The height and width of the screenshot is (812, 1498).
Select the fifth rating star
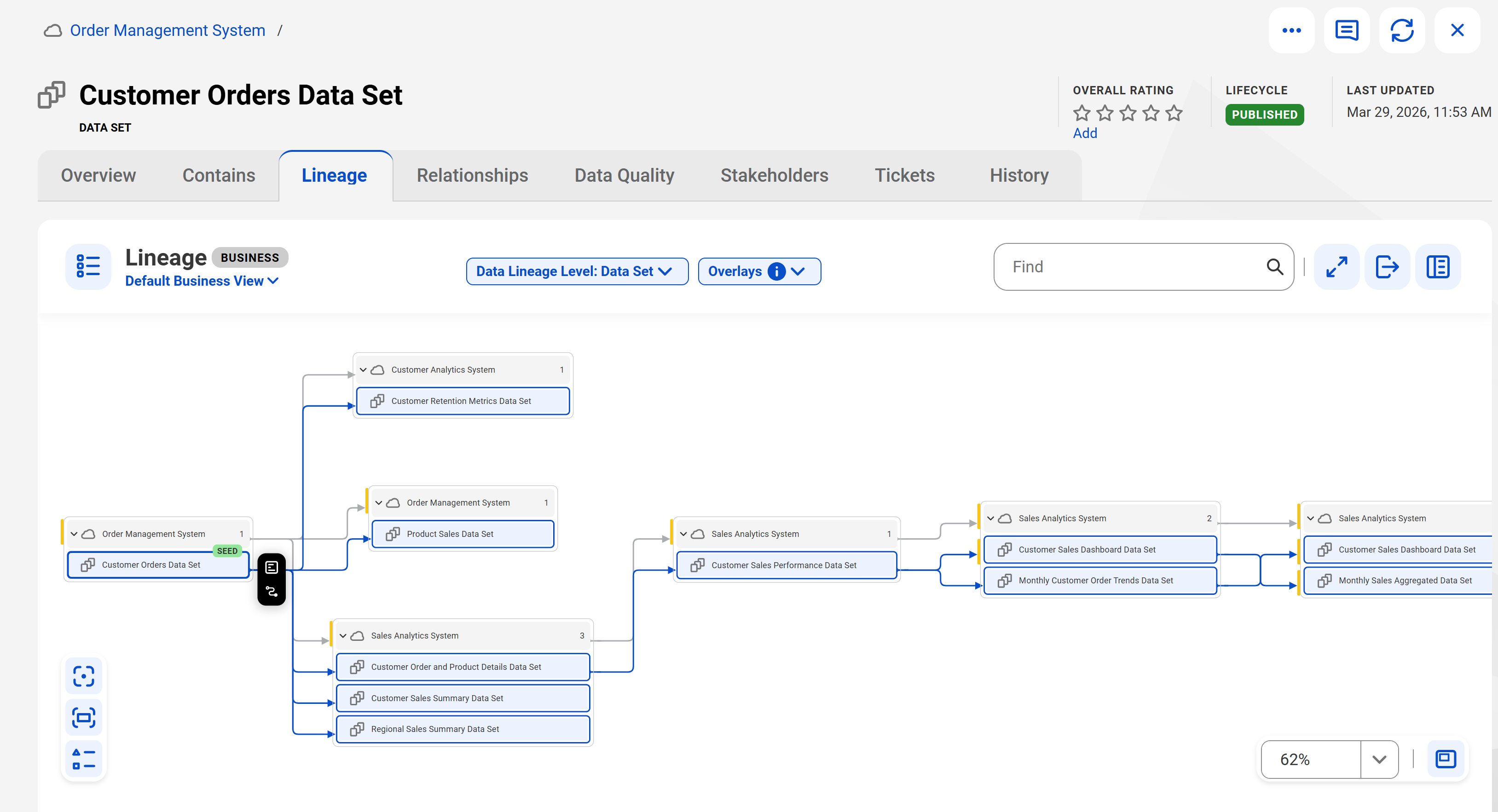[1174, 113]
